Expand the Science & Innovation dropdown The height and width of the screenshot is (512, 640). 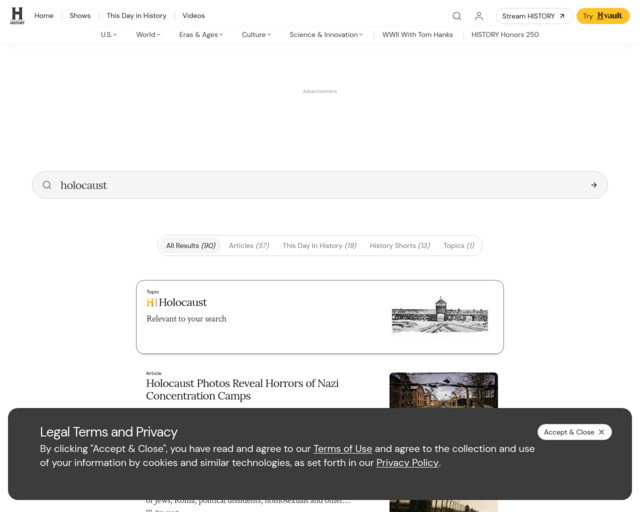tap(326, 35)
